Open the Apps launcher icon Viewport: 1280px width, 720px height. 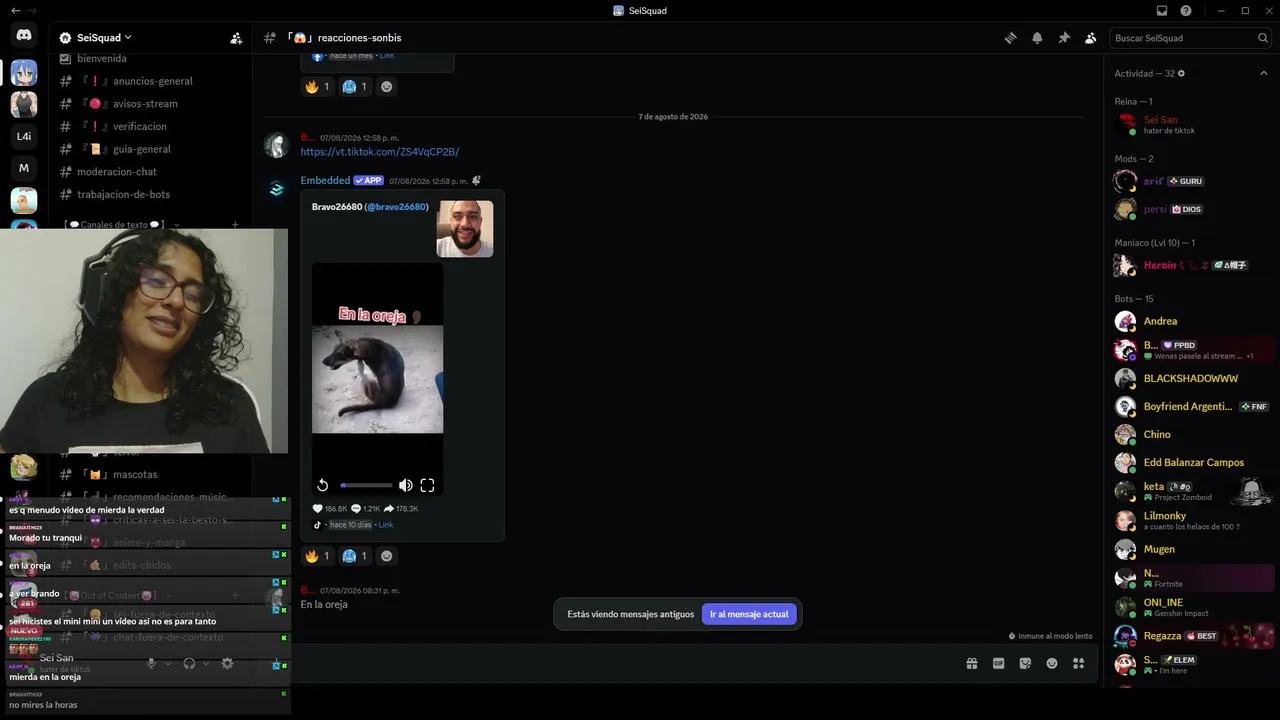(x=1078, y=663)
